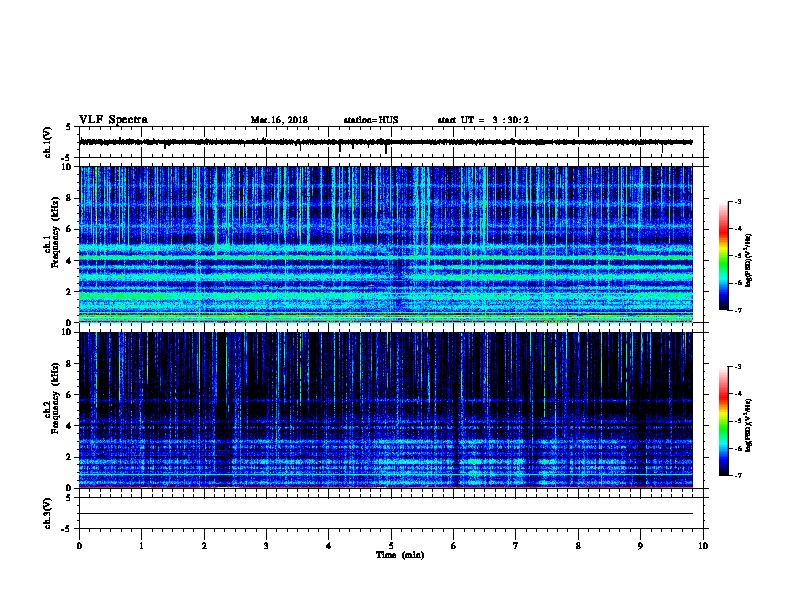The height and width of the screenshot is (612, 792).
Task: Click time axis tick label "10"
Action: 703,546
